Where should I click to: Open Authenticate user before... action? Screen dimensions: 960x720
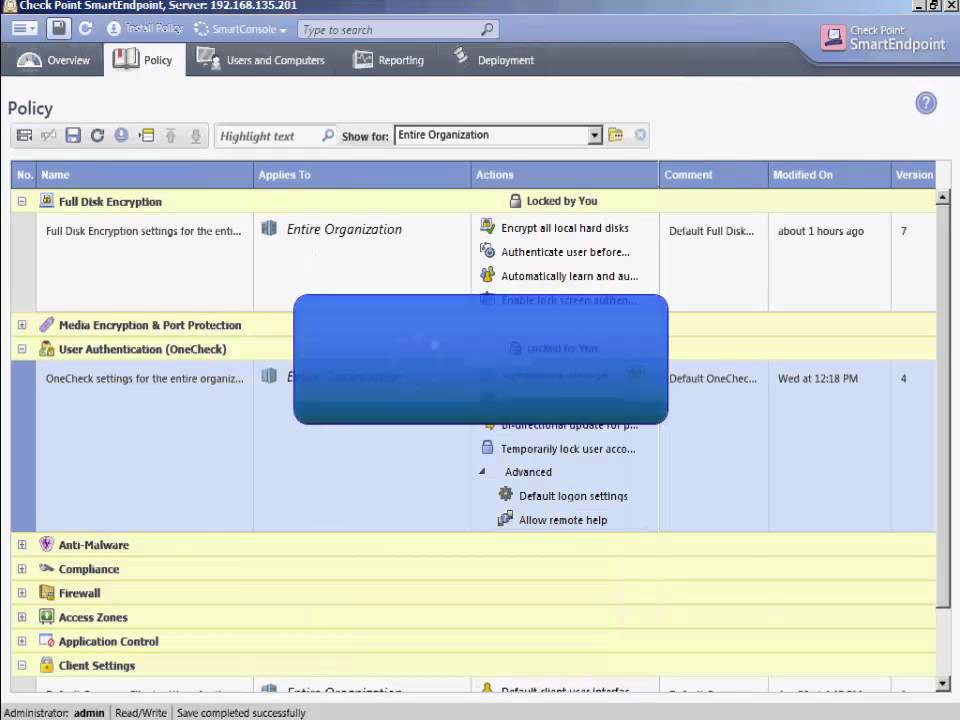565,252
